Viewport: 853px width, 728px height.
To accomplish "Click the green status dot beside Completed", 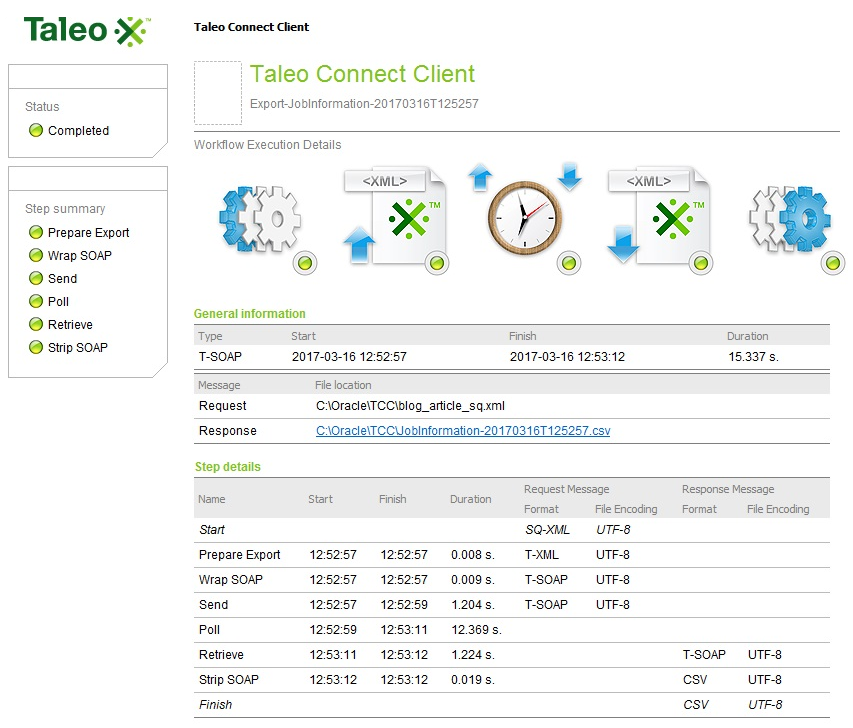I will 36,130.
